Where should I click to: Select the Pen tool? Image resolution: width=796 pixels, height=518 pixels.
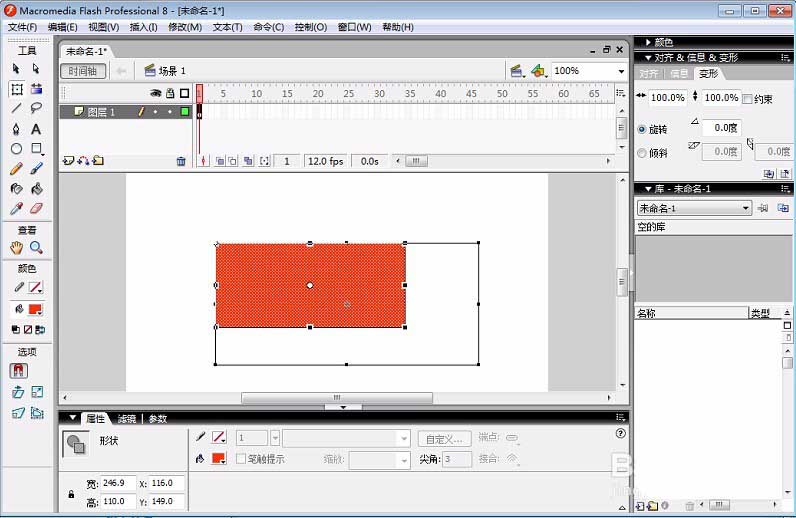[x=16, y=129]
